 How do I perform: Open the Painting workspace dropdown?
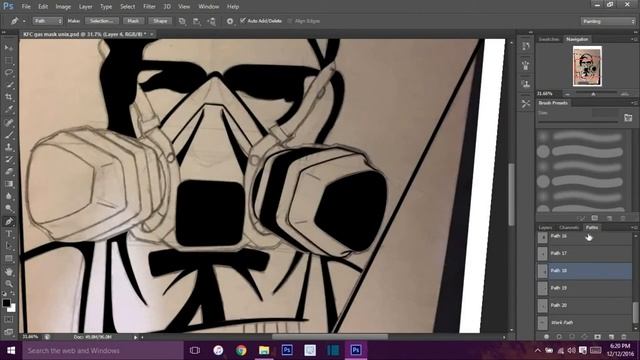pyautogui.click(x=608, y=21)
